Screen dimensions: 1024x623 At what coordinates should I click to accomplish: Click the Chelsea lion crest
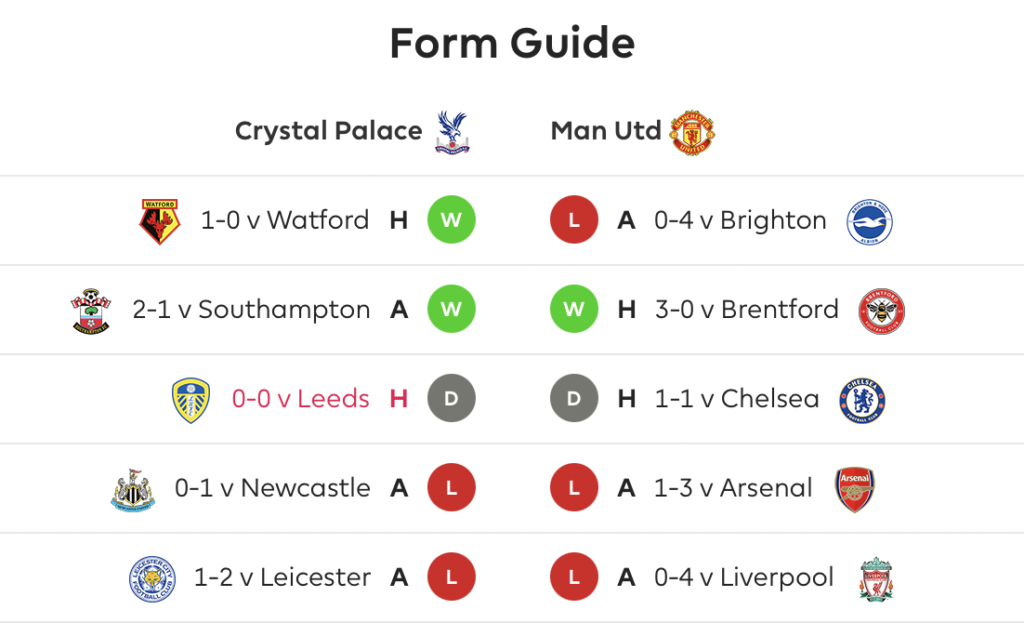tap(862, 400)
